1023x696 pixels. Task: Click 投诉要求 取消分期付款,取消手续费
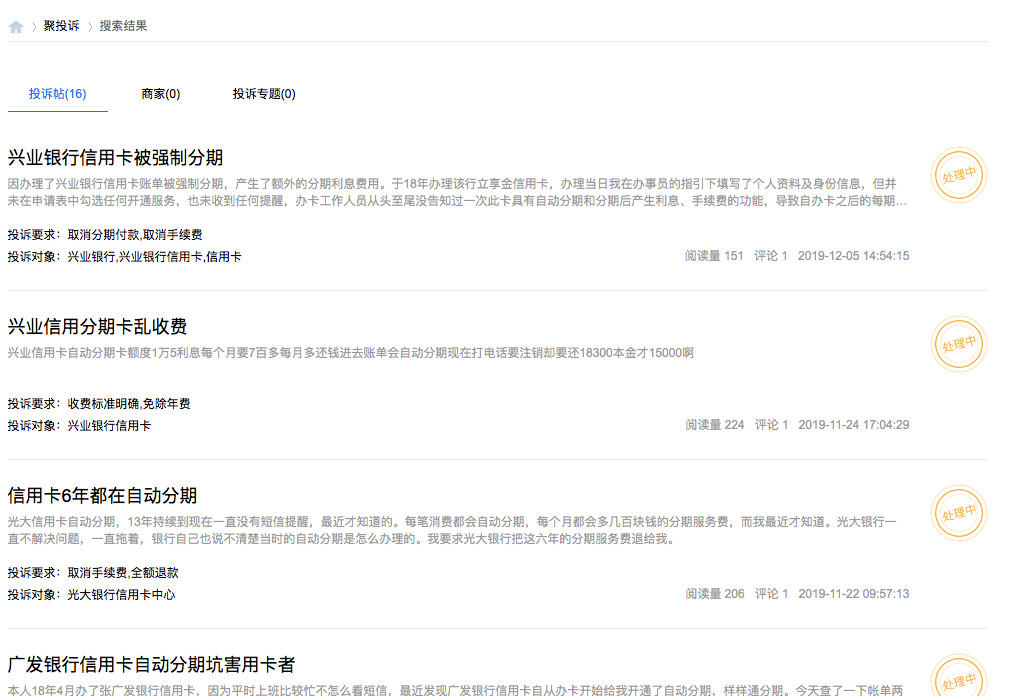pos(105,235)
